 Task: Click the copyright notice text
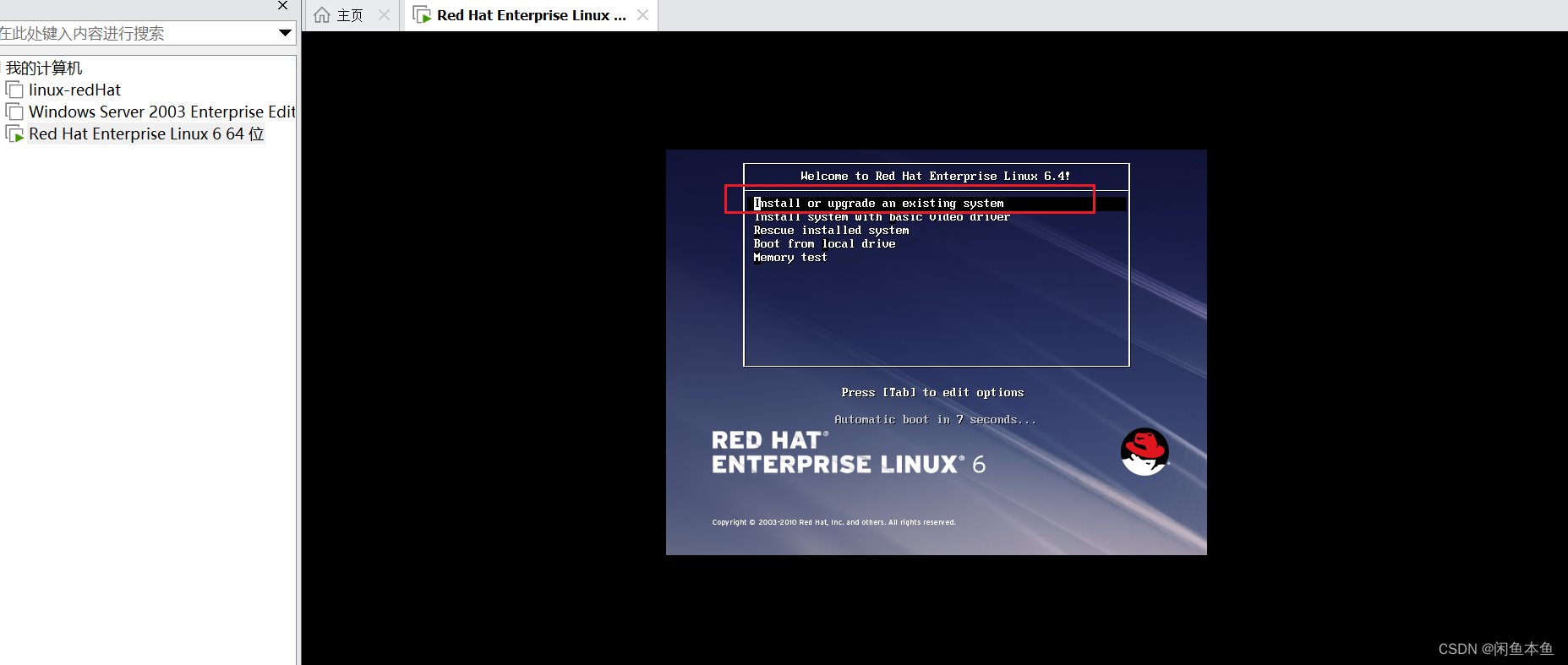[x=833, y=522]
